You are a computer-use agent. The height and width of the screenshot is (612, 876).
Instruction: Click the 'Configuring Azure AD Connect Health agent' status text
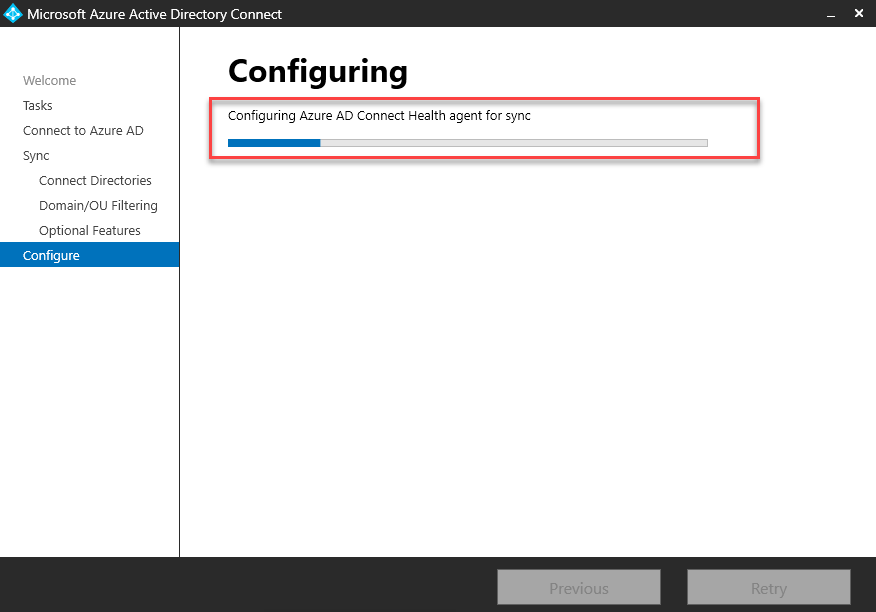pyautogui.click(x=379, y=116)
